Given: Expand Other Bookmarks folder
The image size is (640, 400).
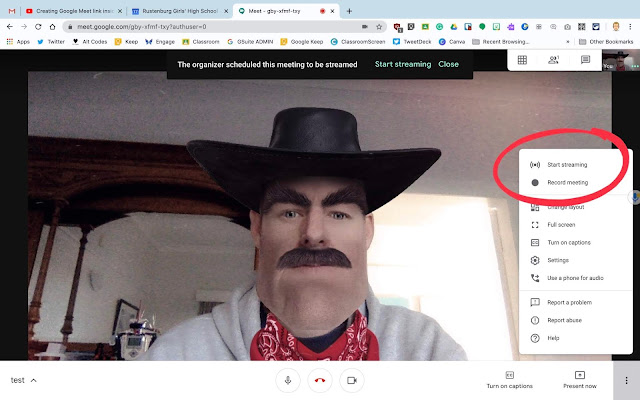Looking at the screenshot, I should [x=606, y=42].
